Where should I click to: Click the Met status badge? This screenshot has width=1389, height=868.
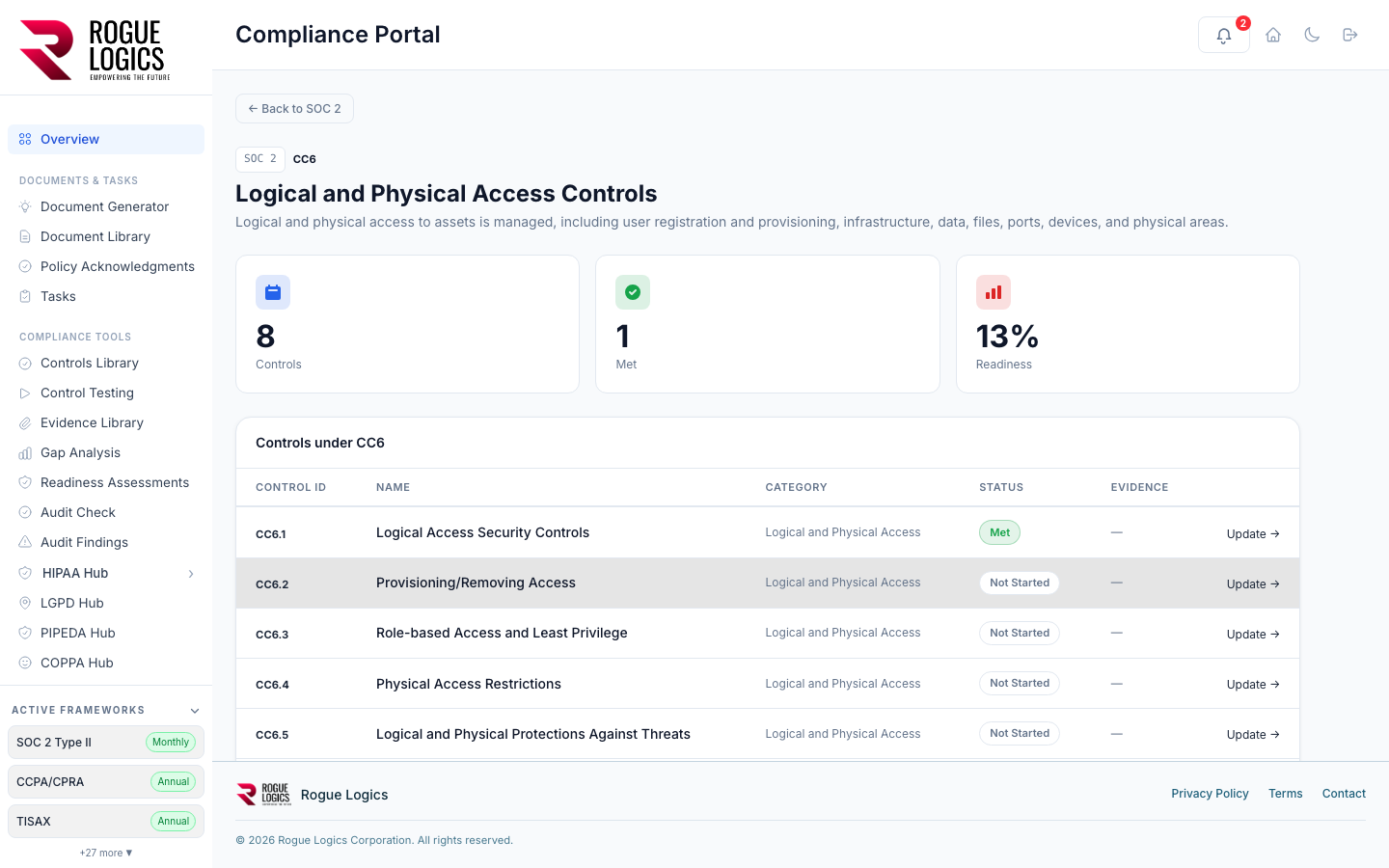click(999, 532)
